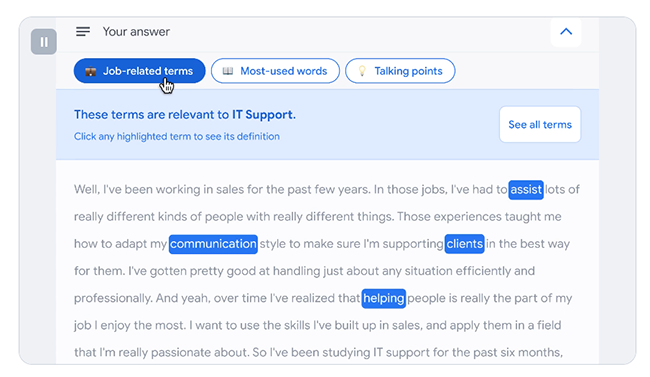Click "These terms are relevant to IT Support" heading

click(x=185, y=114)
